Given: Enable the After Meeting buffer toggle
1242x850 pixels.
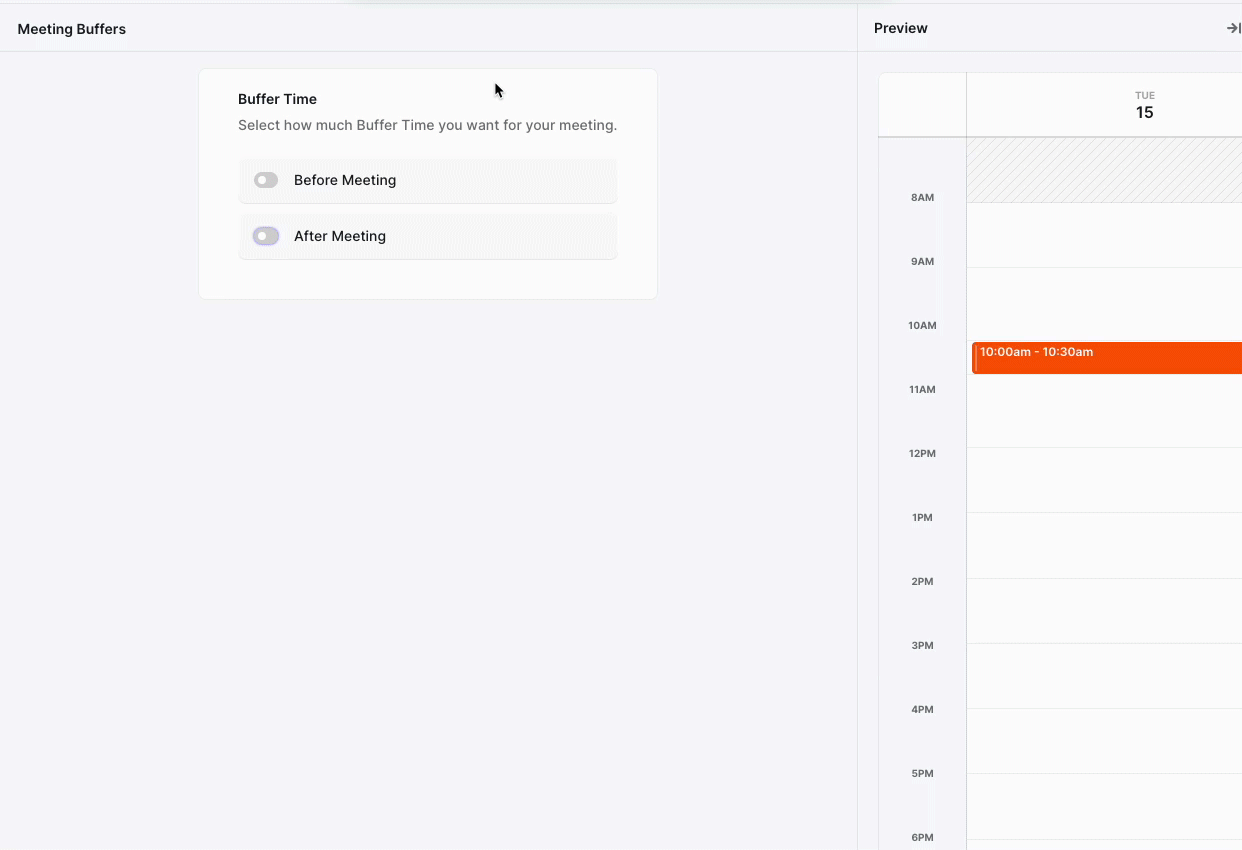Looking at the screenshot, I should 266,236.
